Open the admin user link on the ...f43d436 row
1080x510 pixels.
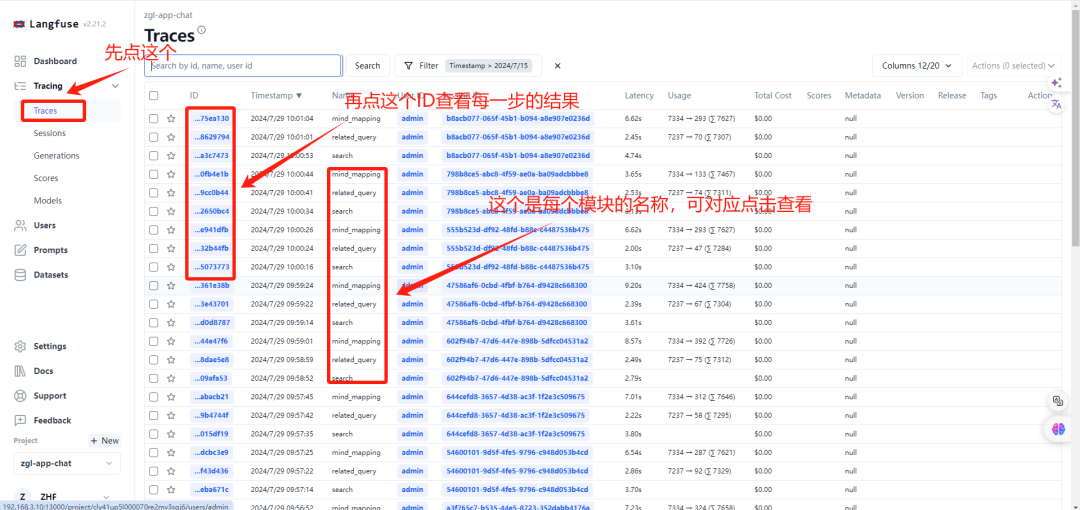[413, 471]
